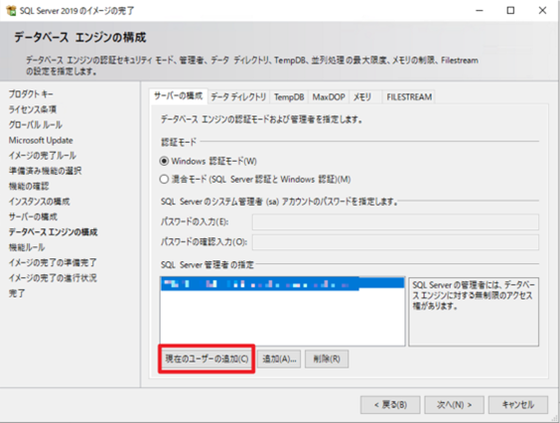
Task: Click the 追加(A)... button
Action: tap(279, 359)
